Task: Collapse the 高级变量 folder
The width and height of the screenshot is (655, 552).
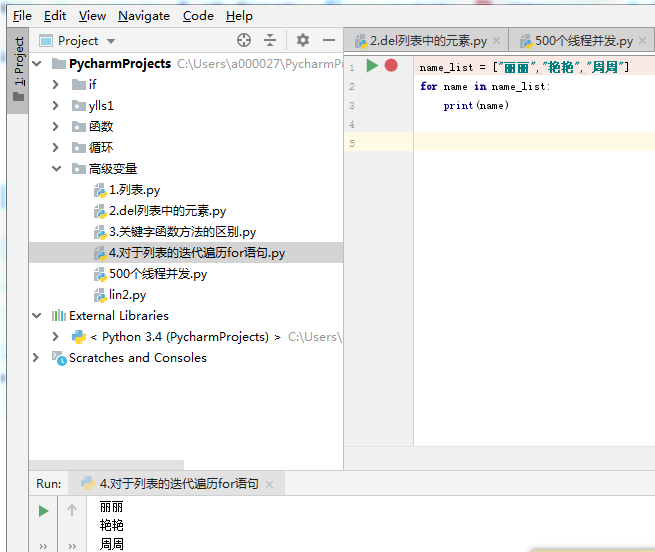Action: pos(56,168)
